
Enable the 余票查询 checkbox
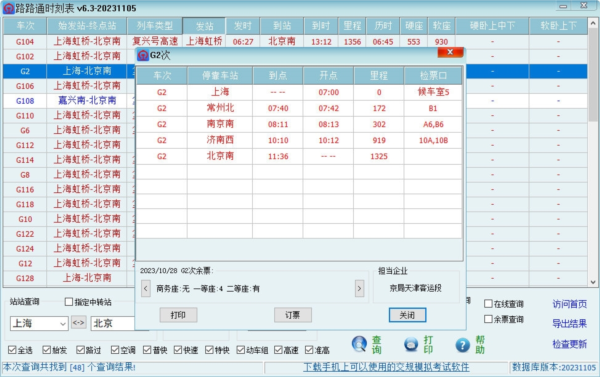[488, 319]
